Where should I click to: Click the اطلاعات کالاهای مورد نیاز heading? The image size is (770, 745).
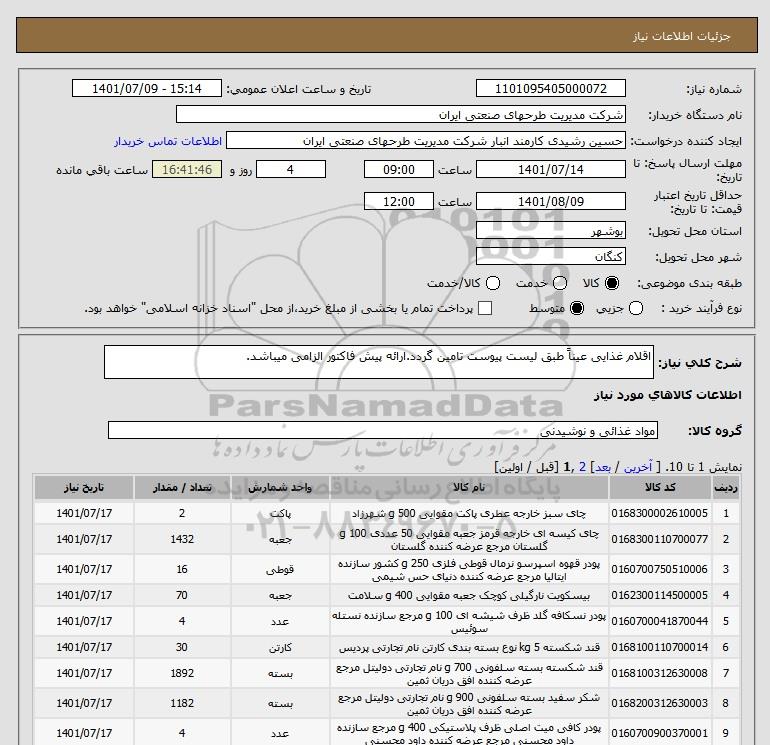click(x=668, y=395)
